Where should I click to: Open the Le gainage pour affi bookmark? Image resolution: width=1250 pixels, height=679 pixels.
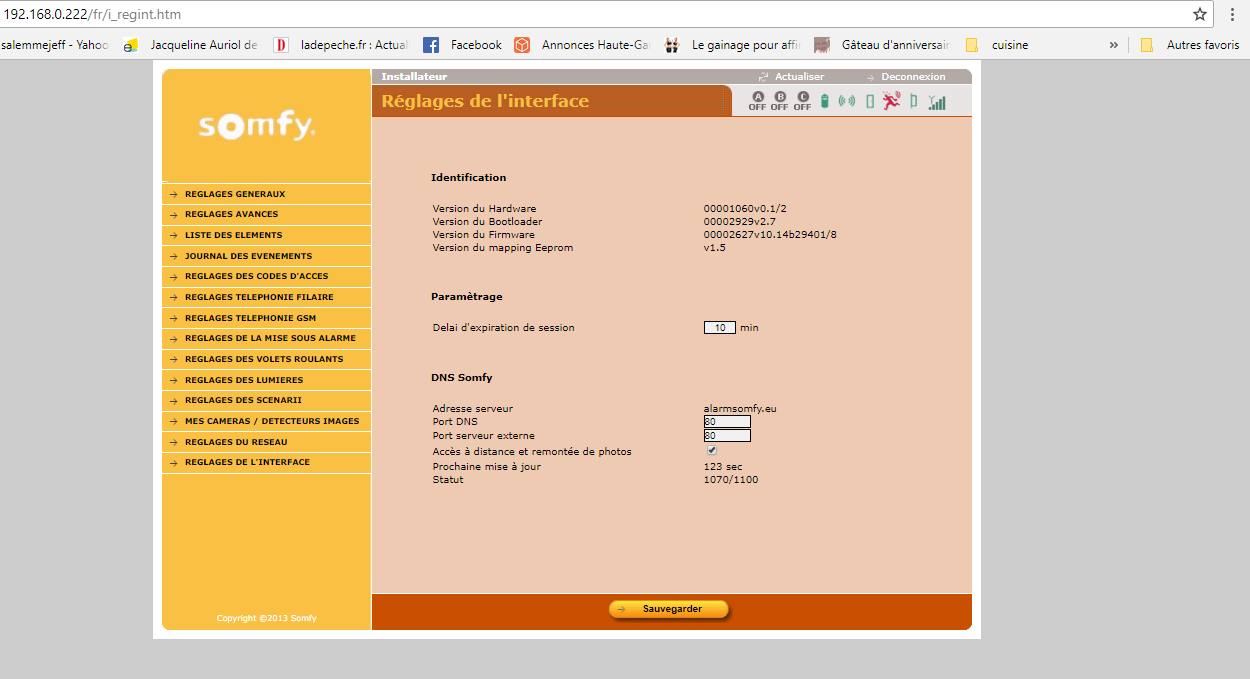click(733, 45)
